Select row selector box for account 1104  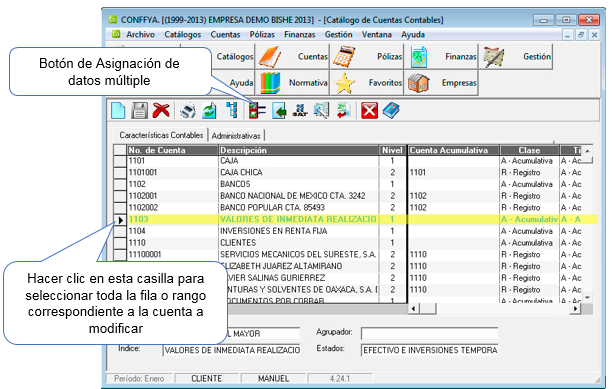120,231
